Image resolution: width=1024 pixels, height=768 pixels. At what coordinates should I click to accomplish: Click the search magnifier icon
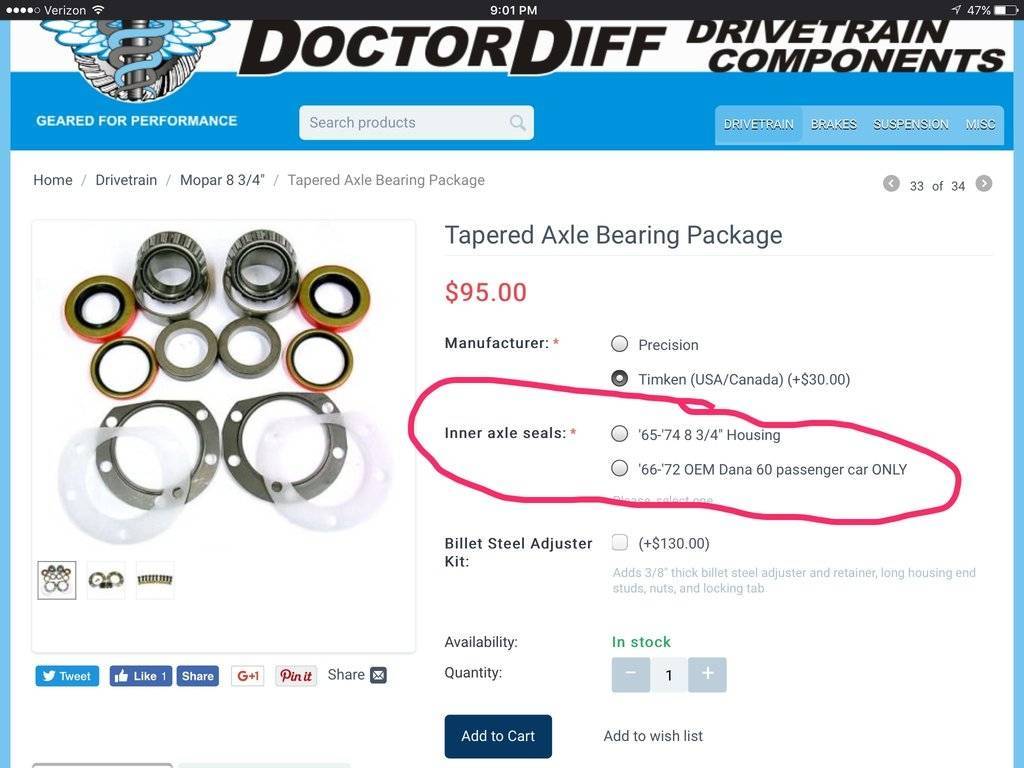517,122
